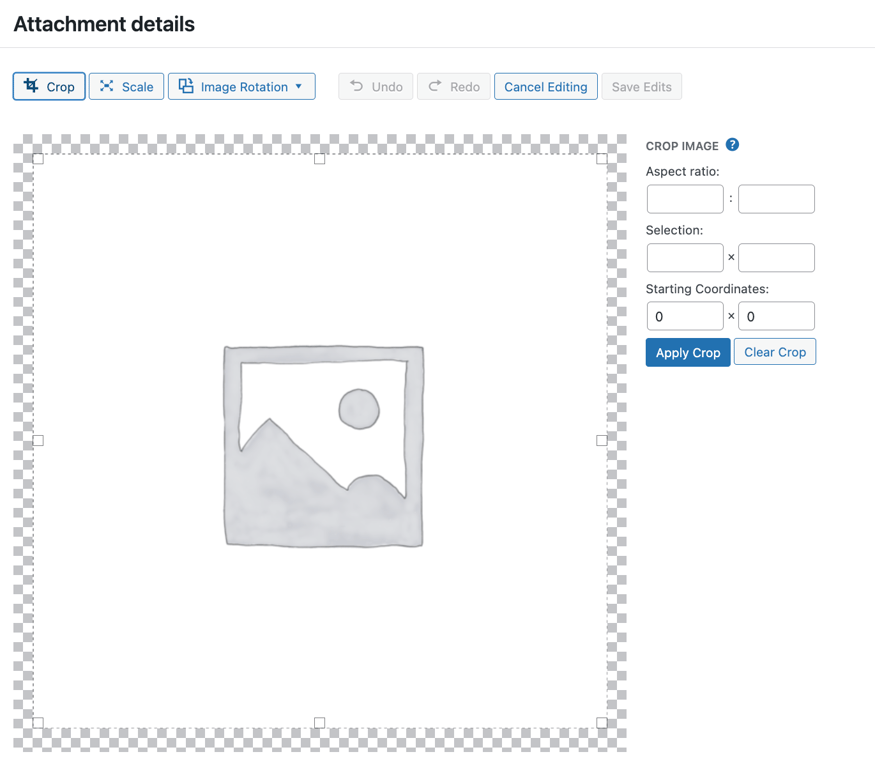This screenshot has width=875, height=768.
Task: Click the top-left crop handle
Action: click(x=38, y=158)
